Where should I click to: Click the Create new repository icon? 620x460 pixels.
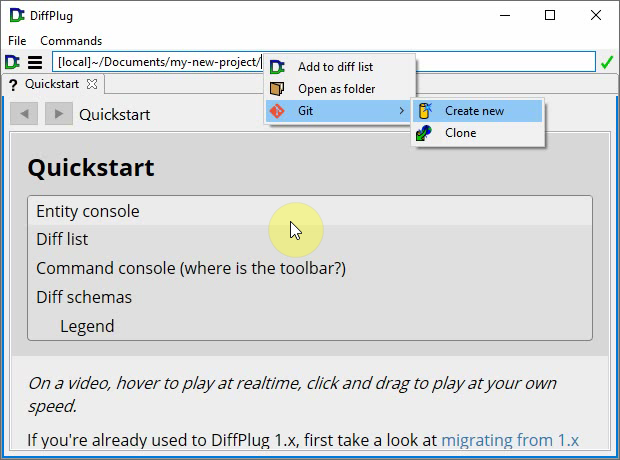[x=425, y=111]
